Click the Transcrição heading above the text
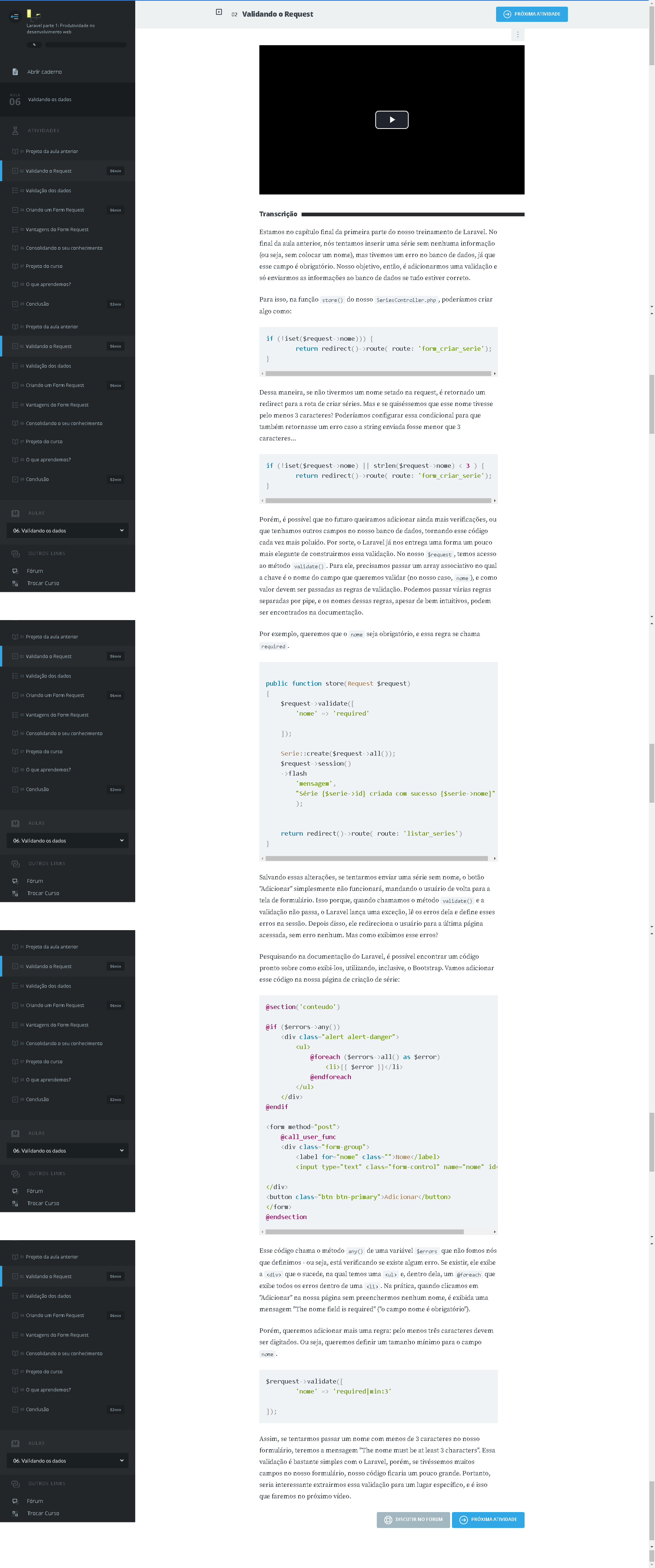This screenshot has width=655, height=1568. click(x=278, y=214)
